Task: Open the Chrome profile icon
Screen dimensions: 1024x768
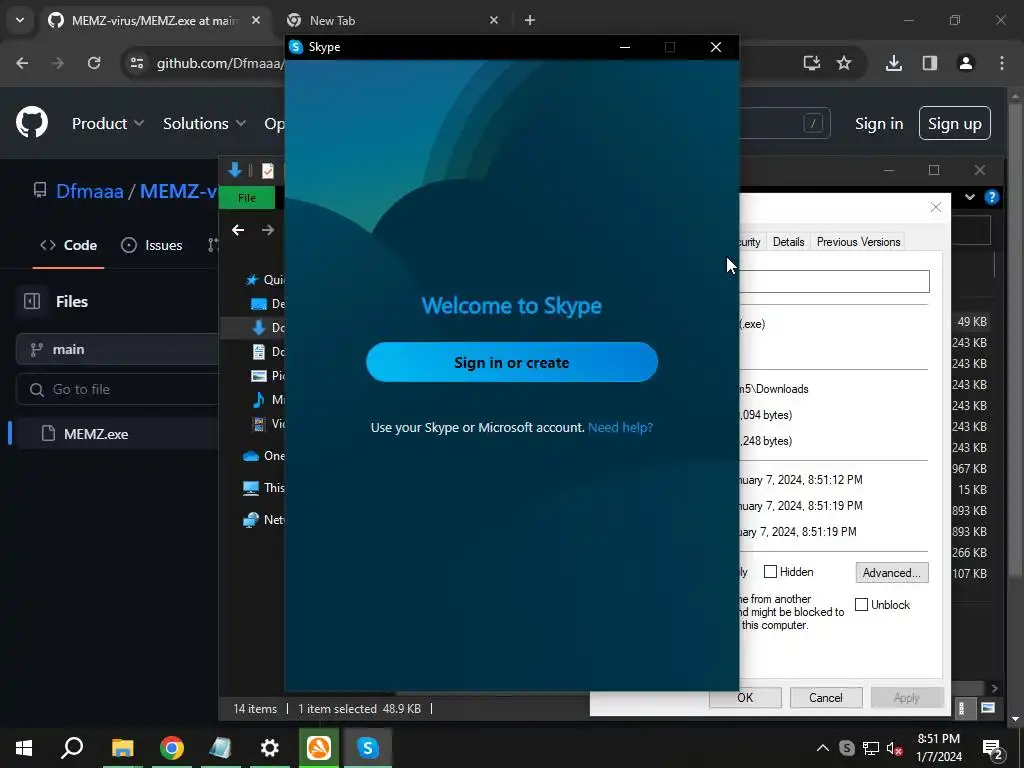Action: tap(965, 63)
